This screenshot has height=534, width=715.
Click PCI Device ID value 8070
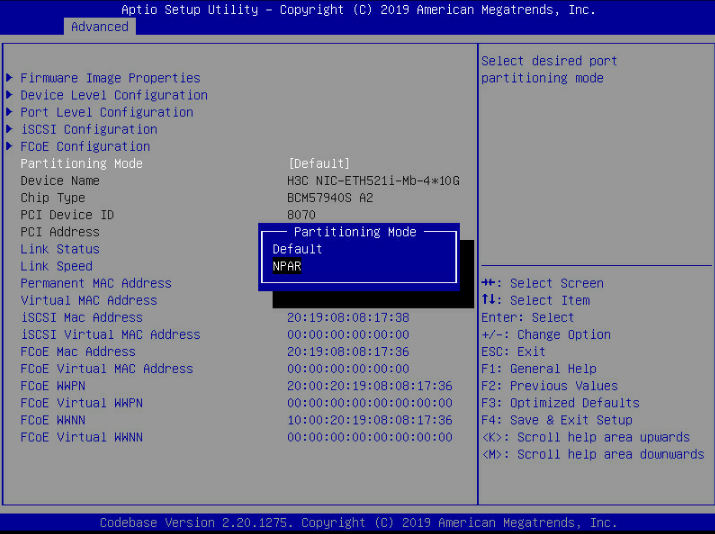coord(301,215)
